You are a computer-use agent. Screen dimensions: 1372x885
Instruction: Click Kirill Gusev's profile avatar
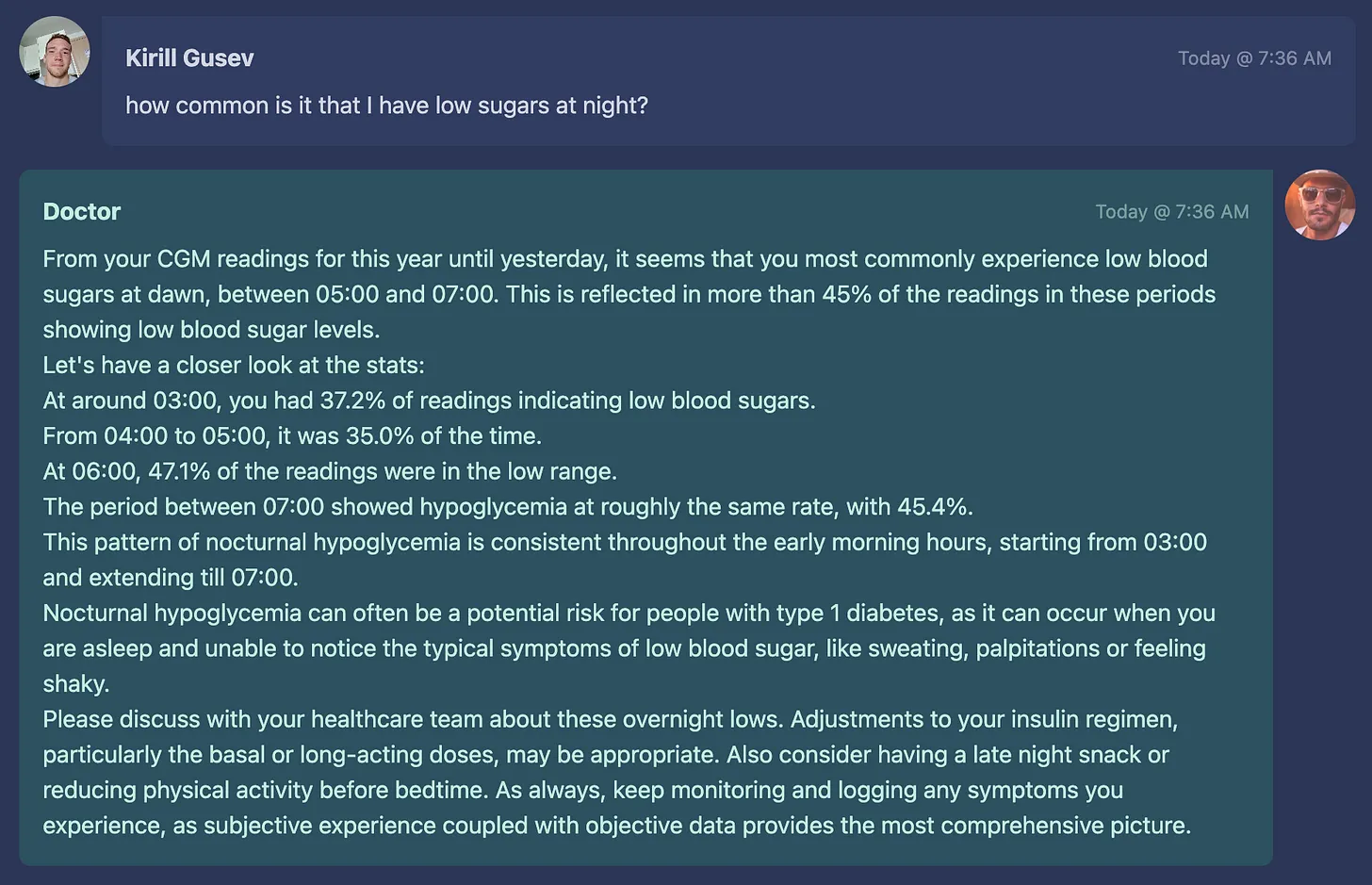point(55,52)
